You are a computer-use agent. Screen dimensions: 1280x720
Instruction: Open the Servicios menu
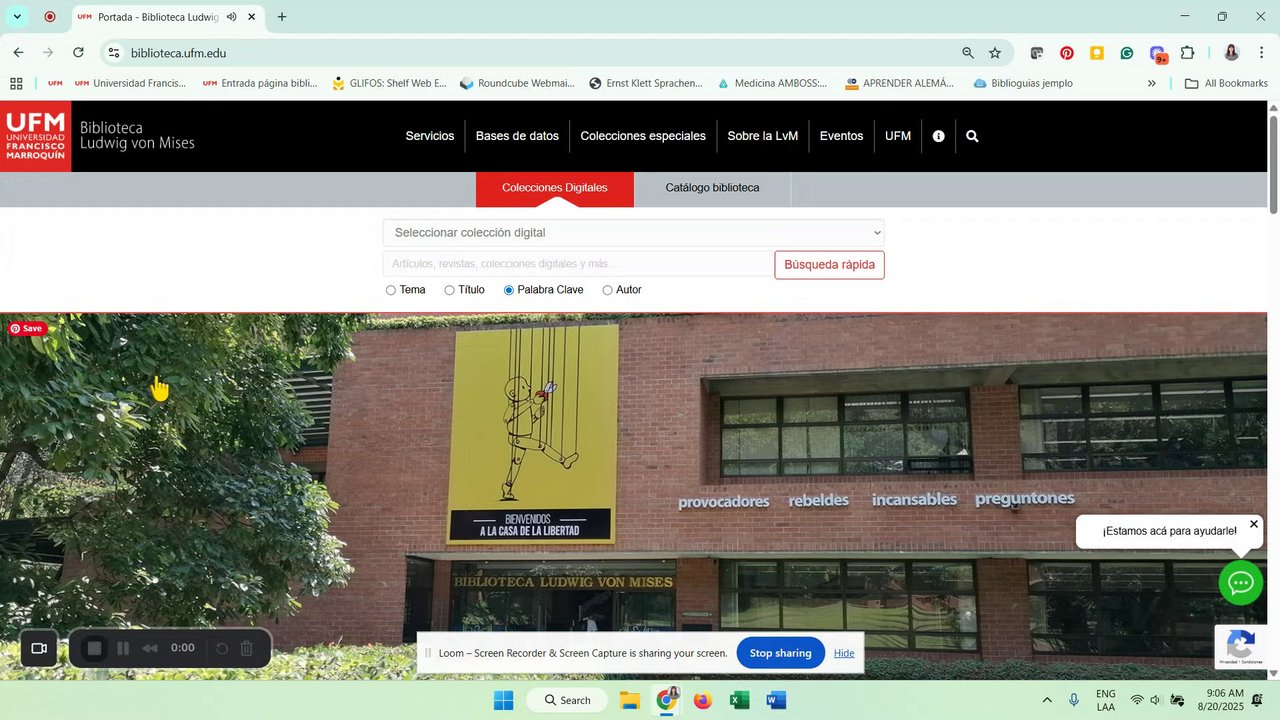click(x=430, y=136)
